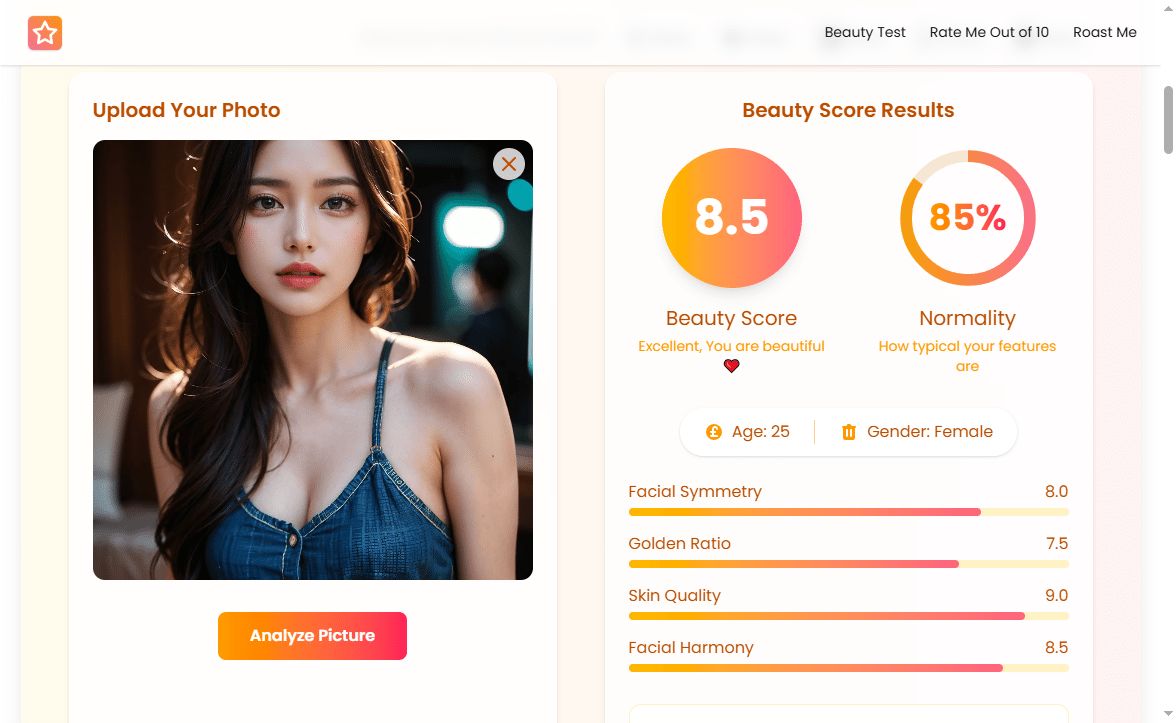Click the "Gender: Female" text
Image resolution: width=1176 pixels, height=723 pixels.
click(930, 432)
